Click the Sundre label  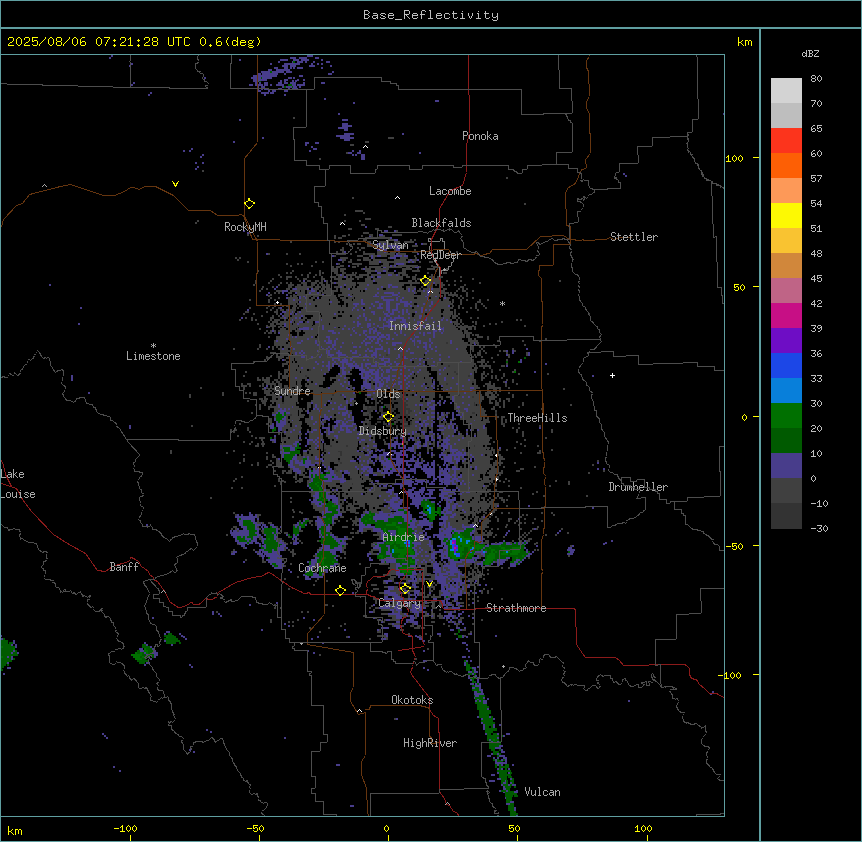point(292,391)
